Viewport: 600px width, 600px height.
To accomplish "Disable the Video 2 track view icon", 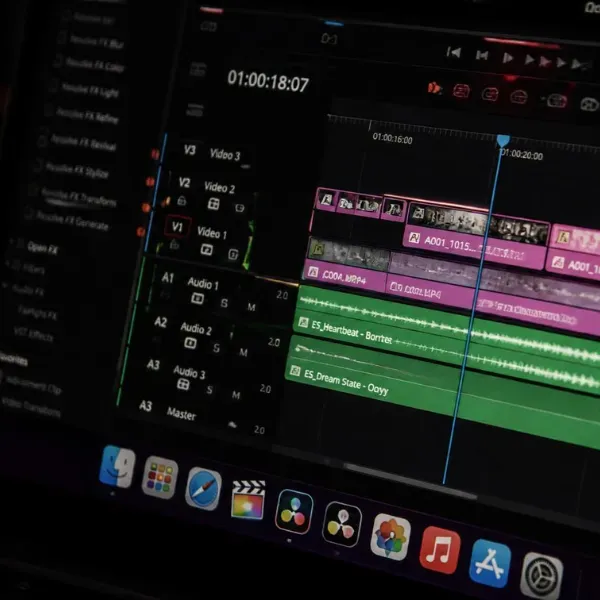I will [x=240, y=208].
